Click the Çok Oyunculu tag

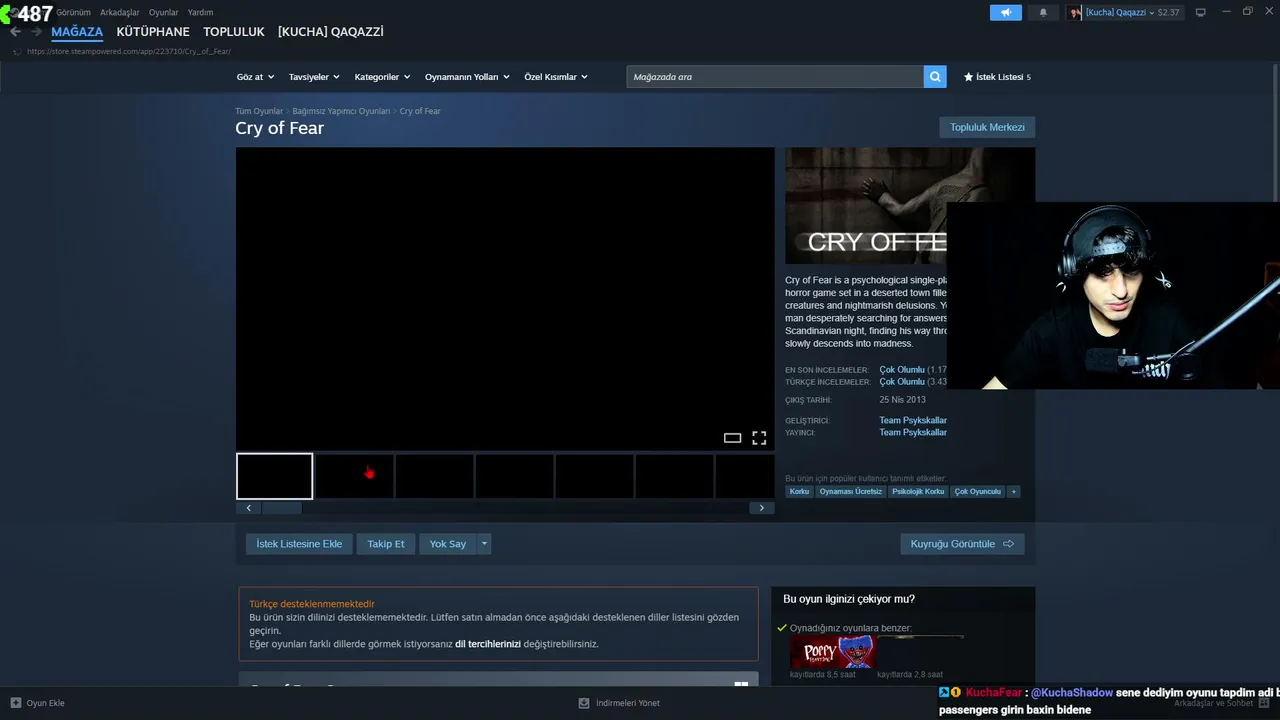(x=978, y=491)
